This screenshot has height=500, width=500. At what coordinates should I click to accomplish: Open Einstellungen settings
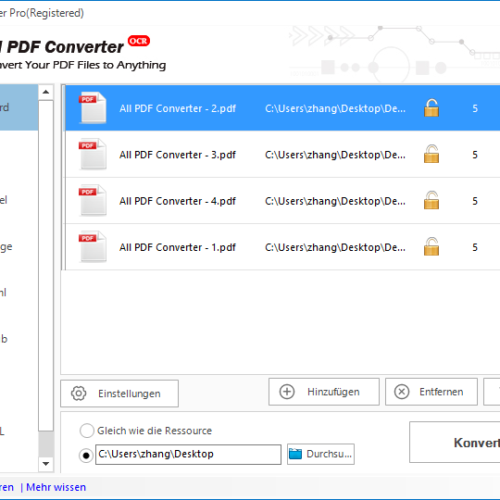point(119,393)
